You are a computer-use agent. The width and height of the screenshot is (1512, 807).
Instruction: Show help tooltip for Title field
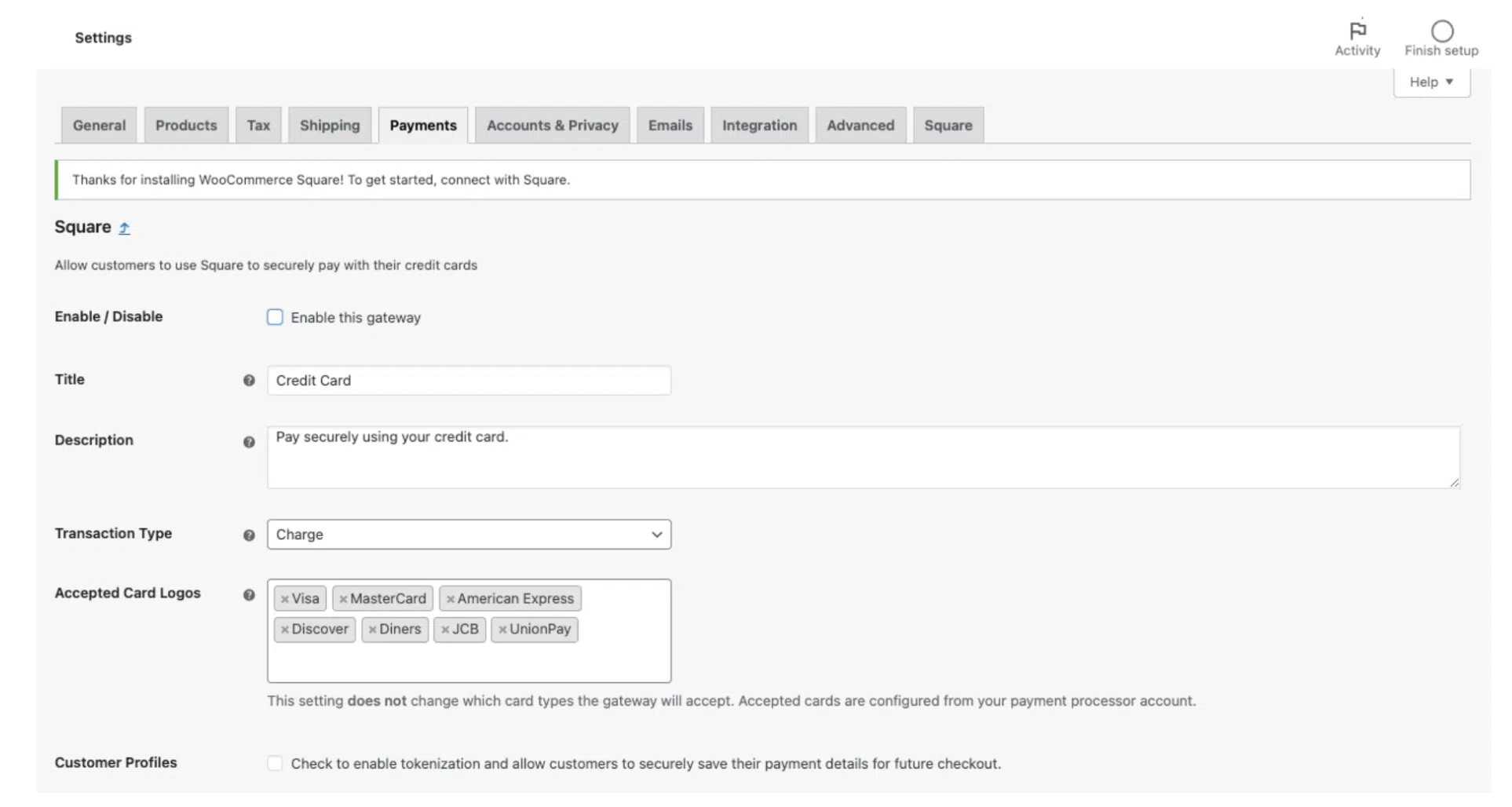click(250, 382)
